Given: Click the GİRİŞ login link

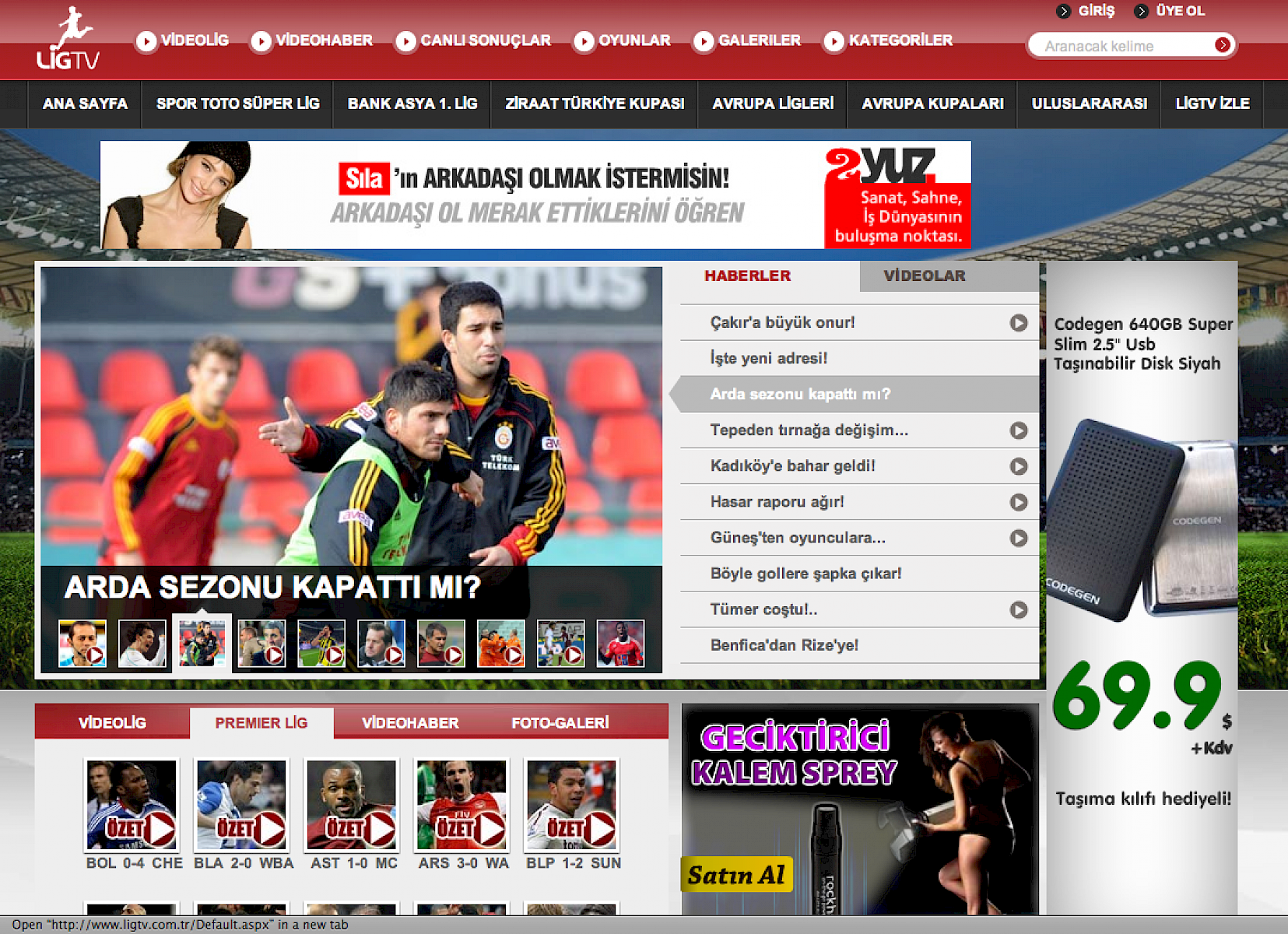Looking at the screenshot, I should 1096,11.
